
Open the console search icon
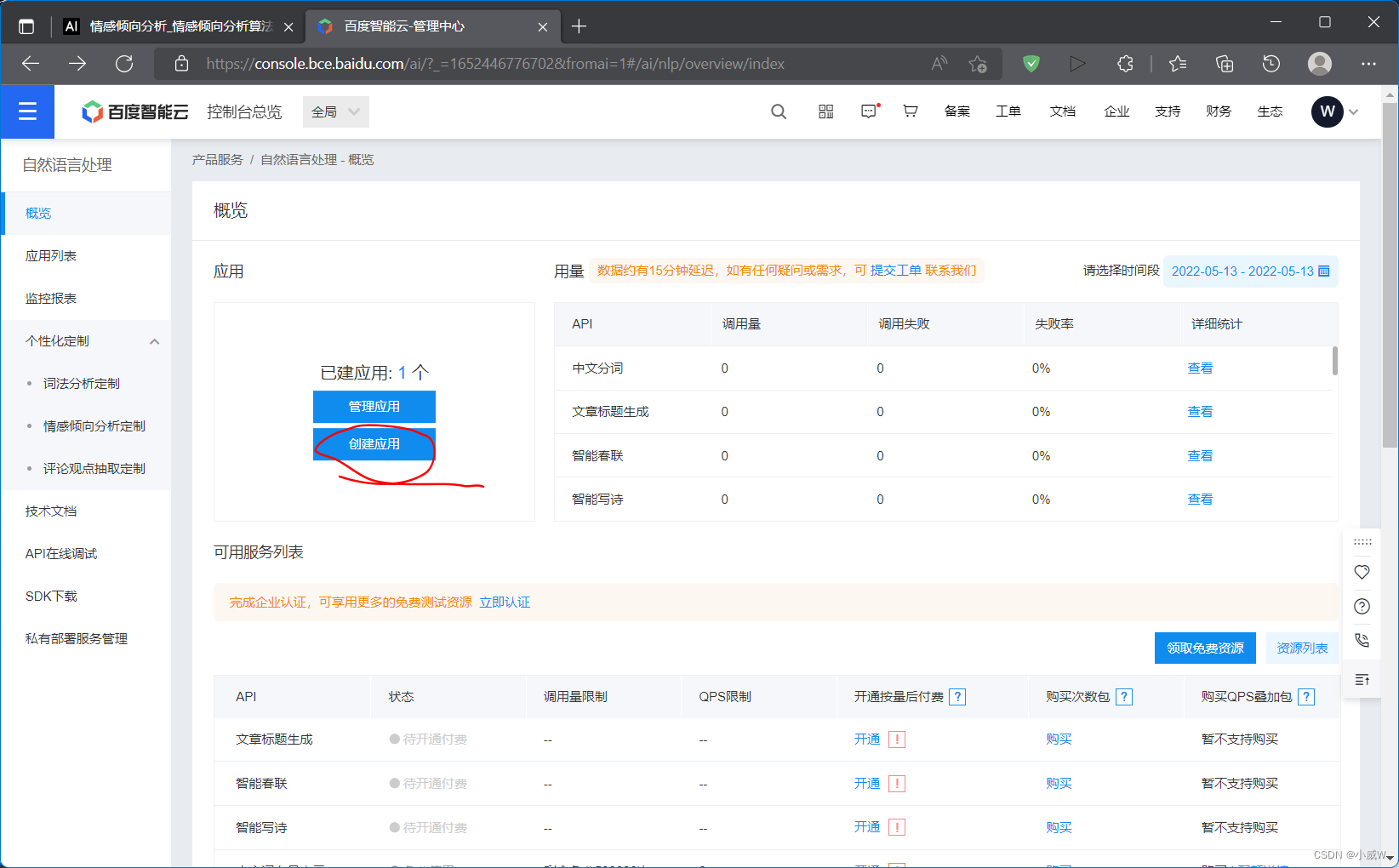pos(778,111)
